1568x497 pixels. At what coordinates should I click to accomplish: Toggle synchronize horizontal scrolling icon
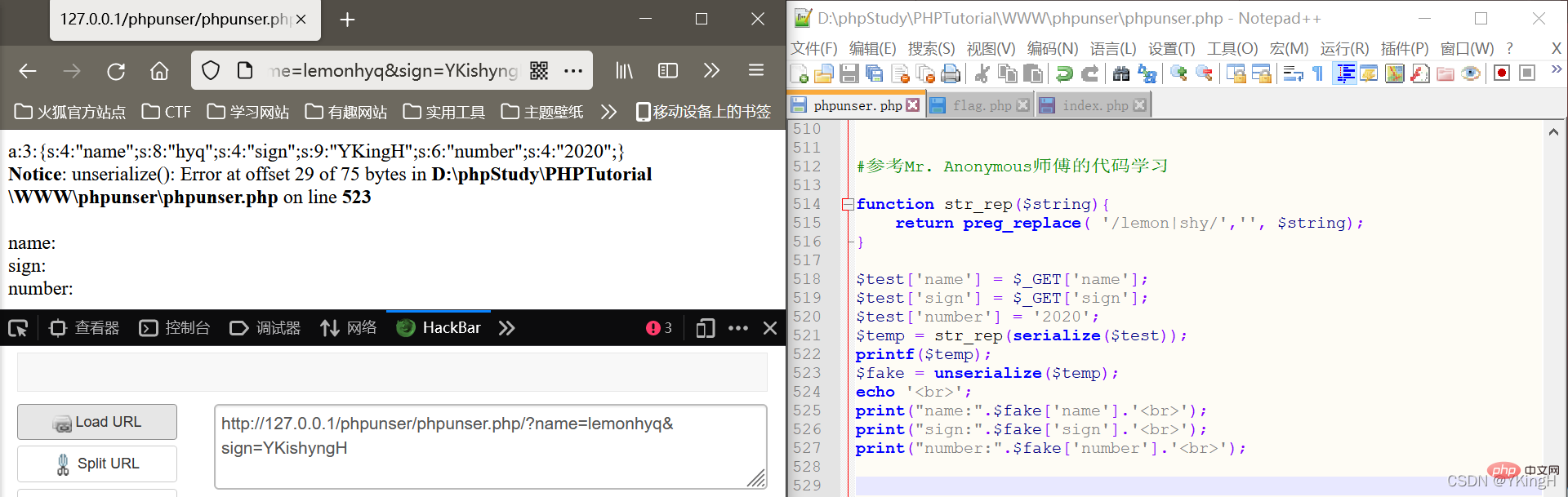1261,74
